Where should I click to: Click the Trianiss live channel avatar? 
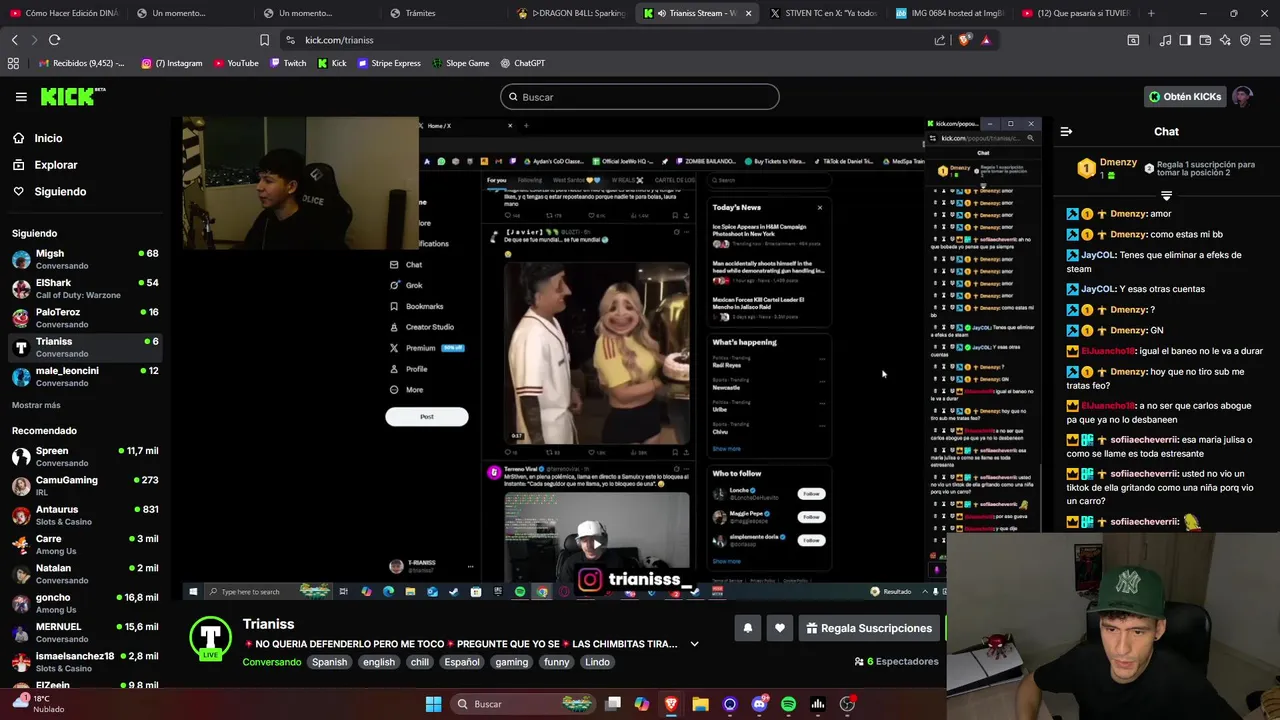coord(211,638)
